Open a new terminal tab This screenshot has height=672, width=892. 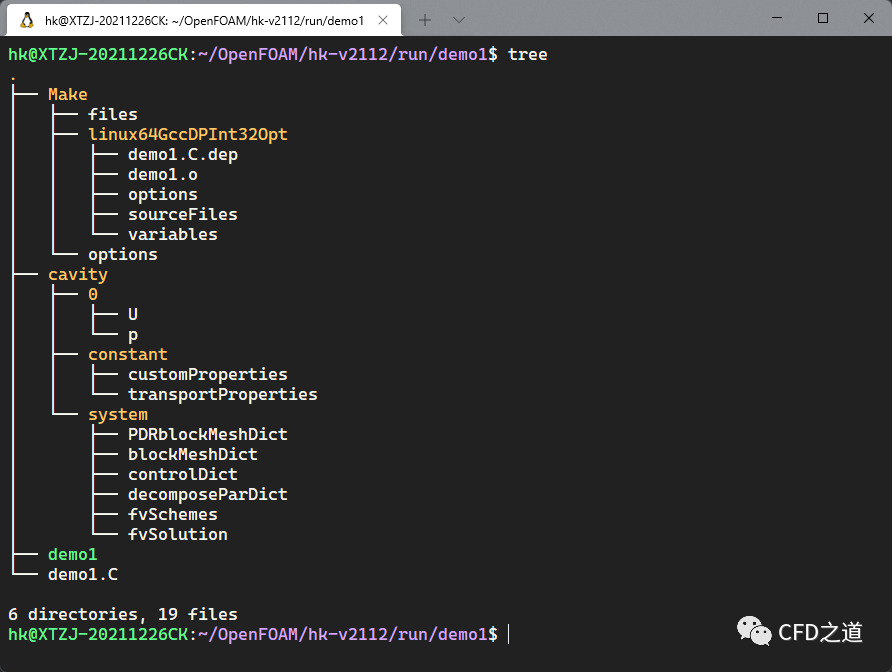tap(425, 19)
